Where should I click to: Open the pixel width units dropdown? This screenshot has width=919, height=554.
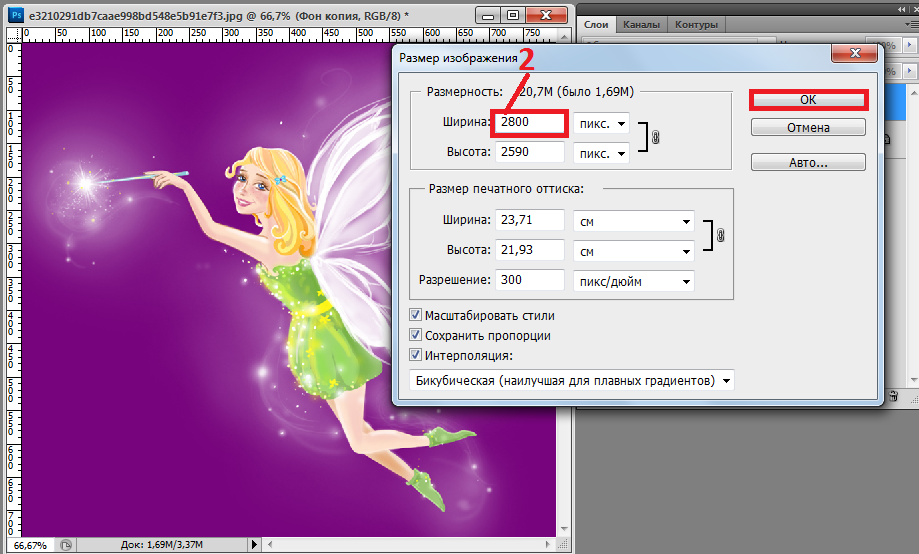click(x=601, y=124)
